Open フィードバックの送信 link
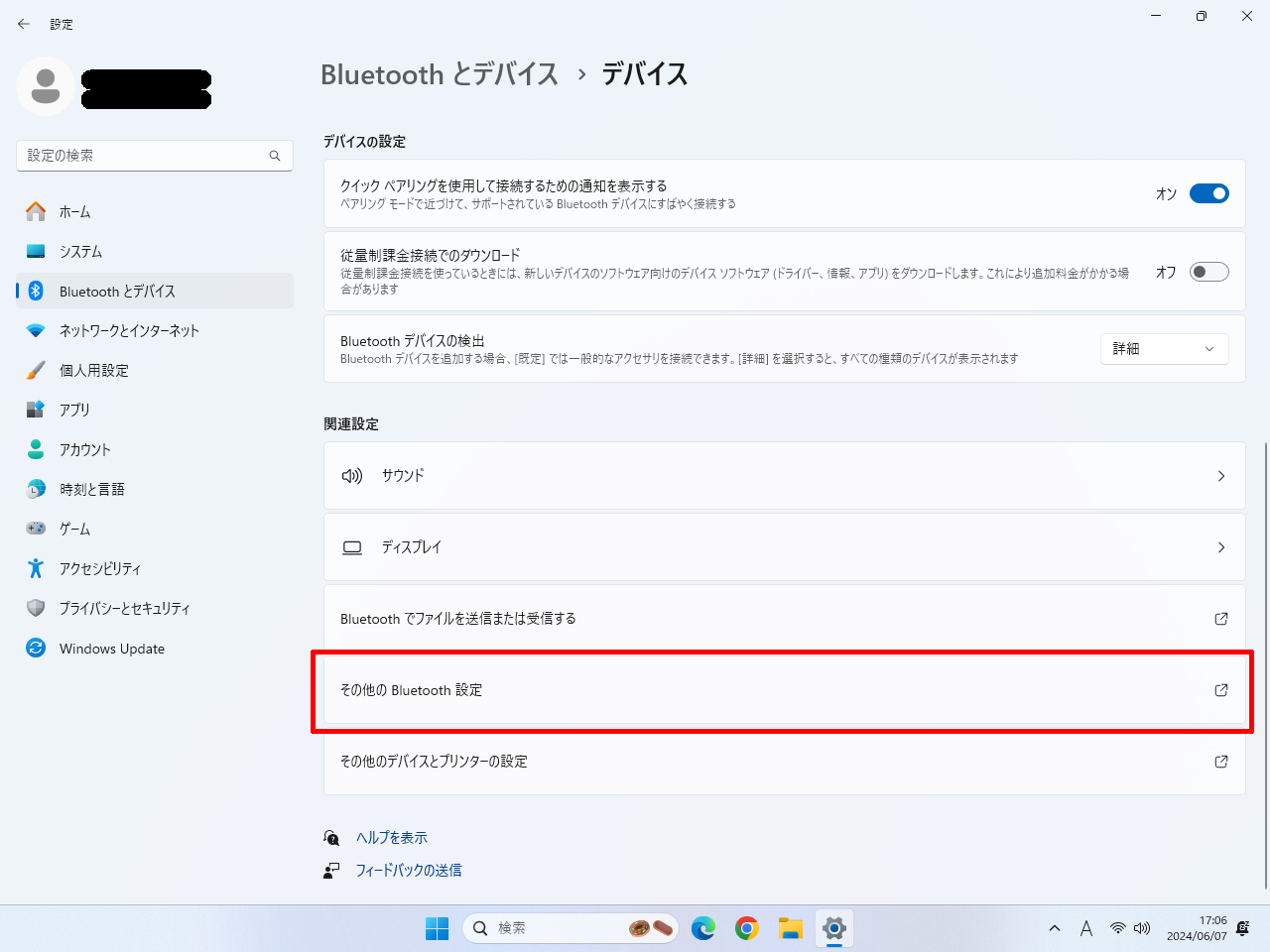1270x952 pixels. pos(409,871)
